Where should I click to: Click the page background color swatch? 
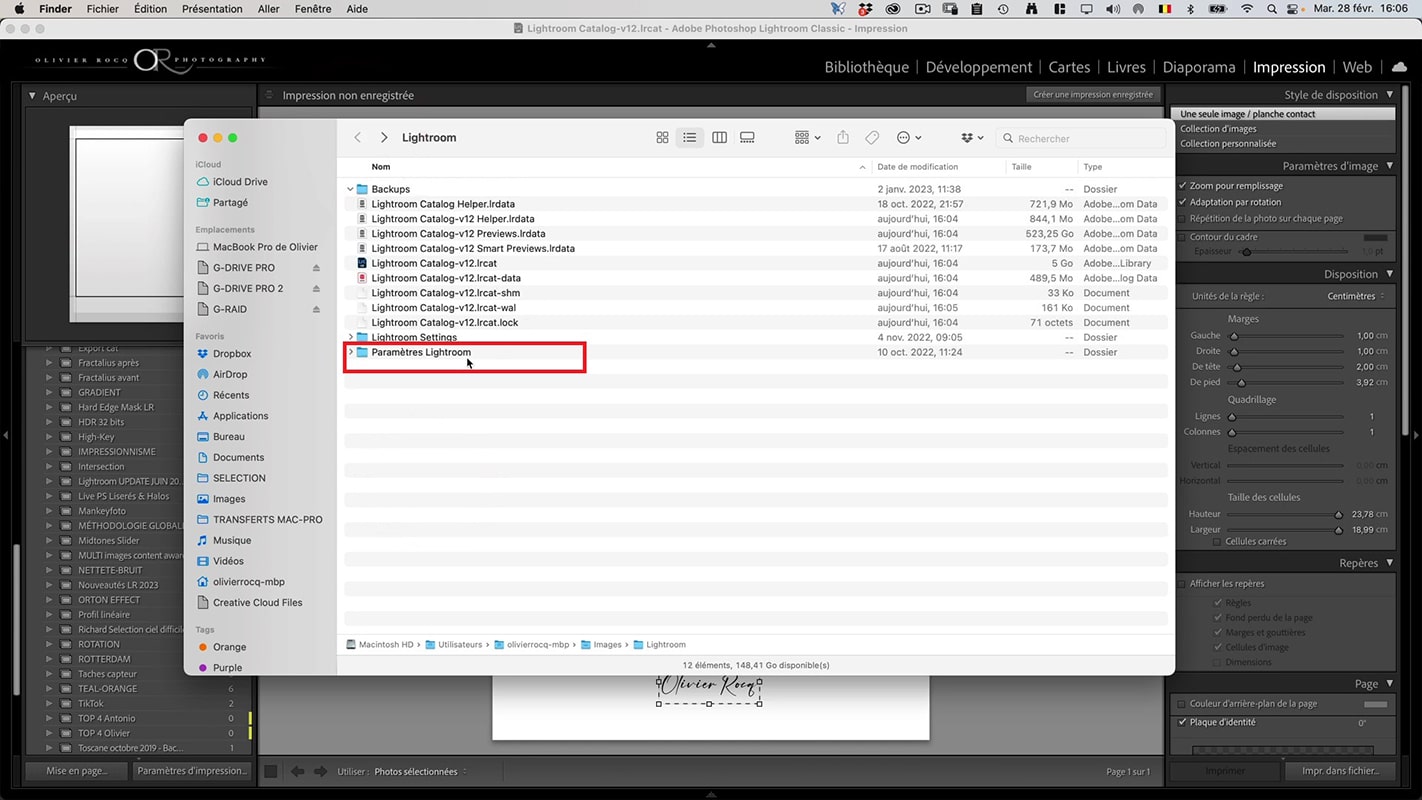tap(1376, 704)
